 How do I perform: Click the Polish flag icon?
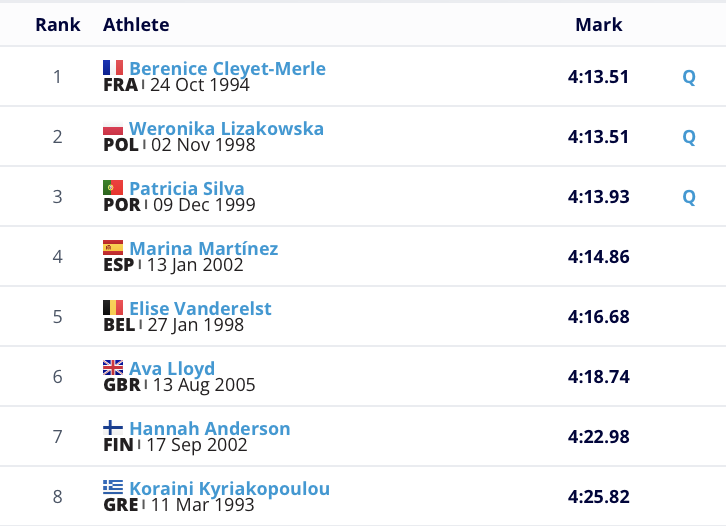tap(113, 128)
